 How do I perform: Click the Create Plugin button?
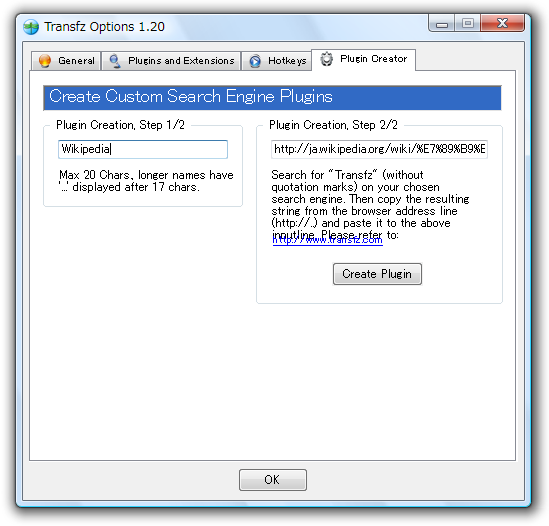[377, 274]
